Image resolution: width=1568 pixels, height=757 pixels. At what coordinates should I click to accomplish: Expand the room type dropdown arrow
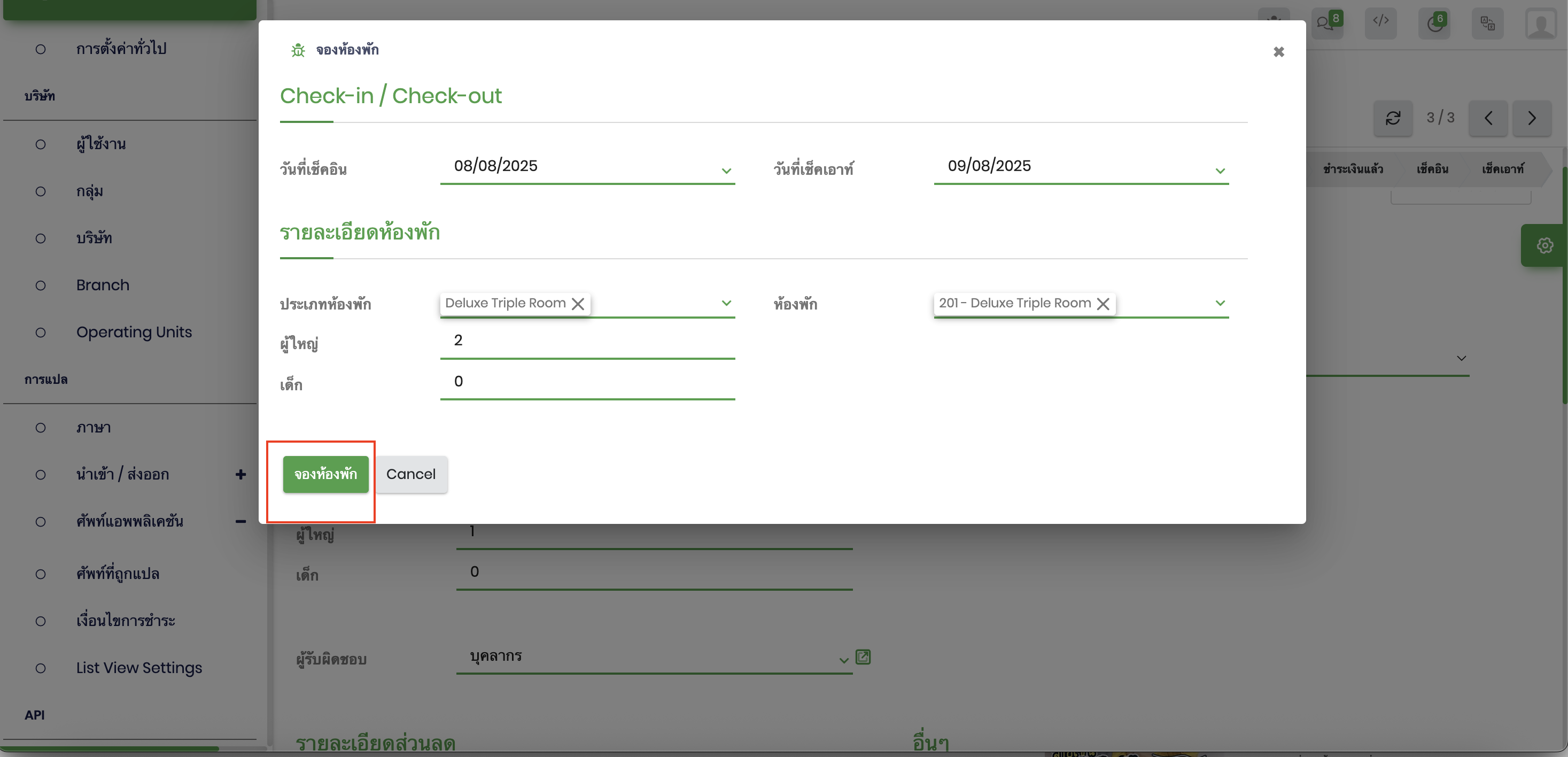[x=726, y=303]
